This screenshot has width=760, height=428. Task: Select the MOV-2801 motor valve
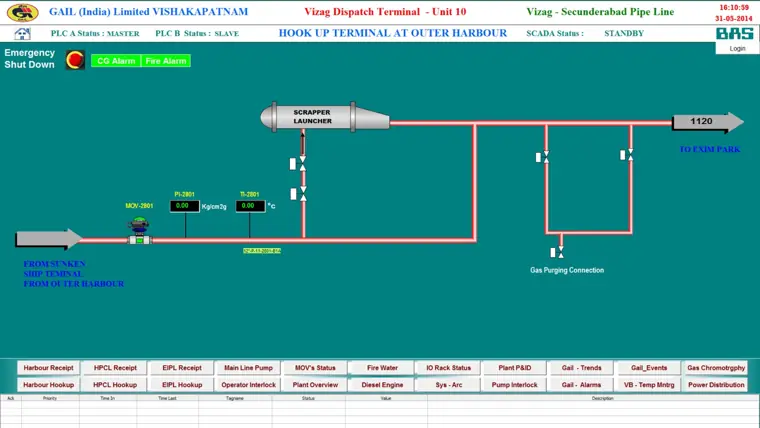pyautogui.click(x=140, y=232)
